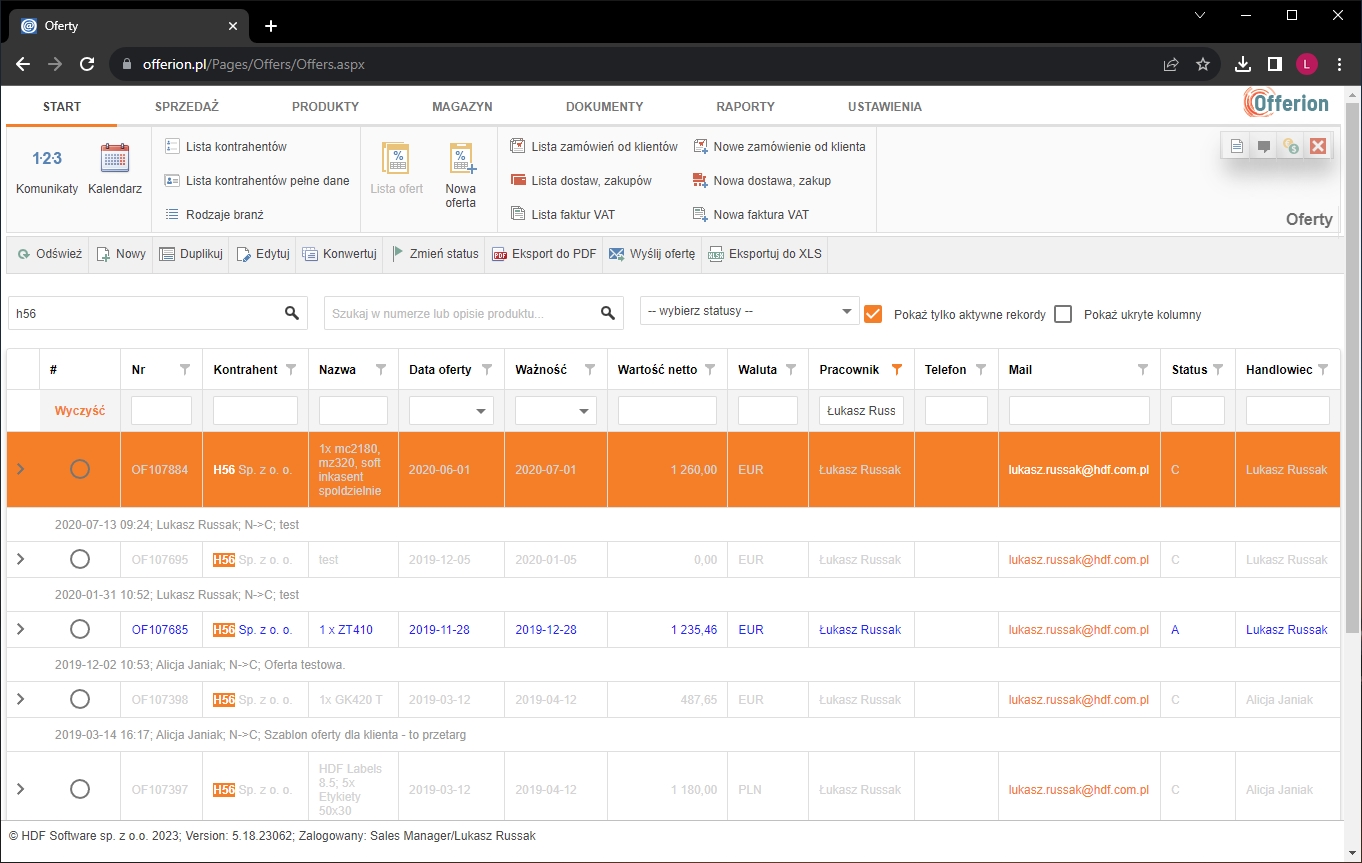Select the radio button for offer OF107685
This screenshot has width=1362, height=863.
(x=80, y=629)
